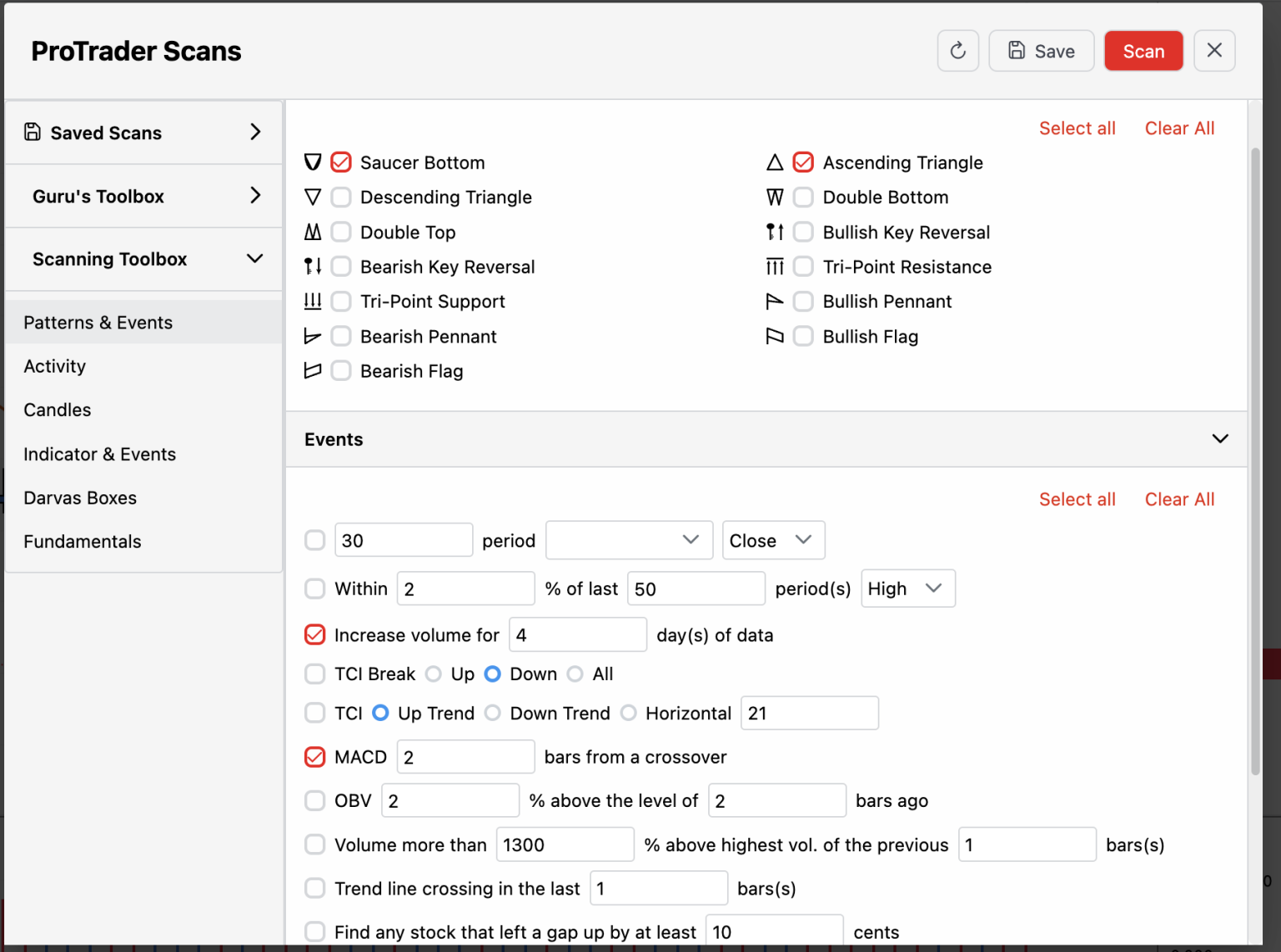Click the Bullish Pennant pattern icon
Viewport: 1281px width, 952px height.
click(x=775, y=302)
